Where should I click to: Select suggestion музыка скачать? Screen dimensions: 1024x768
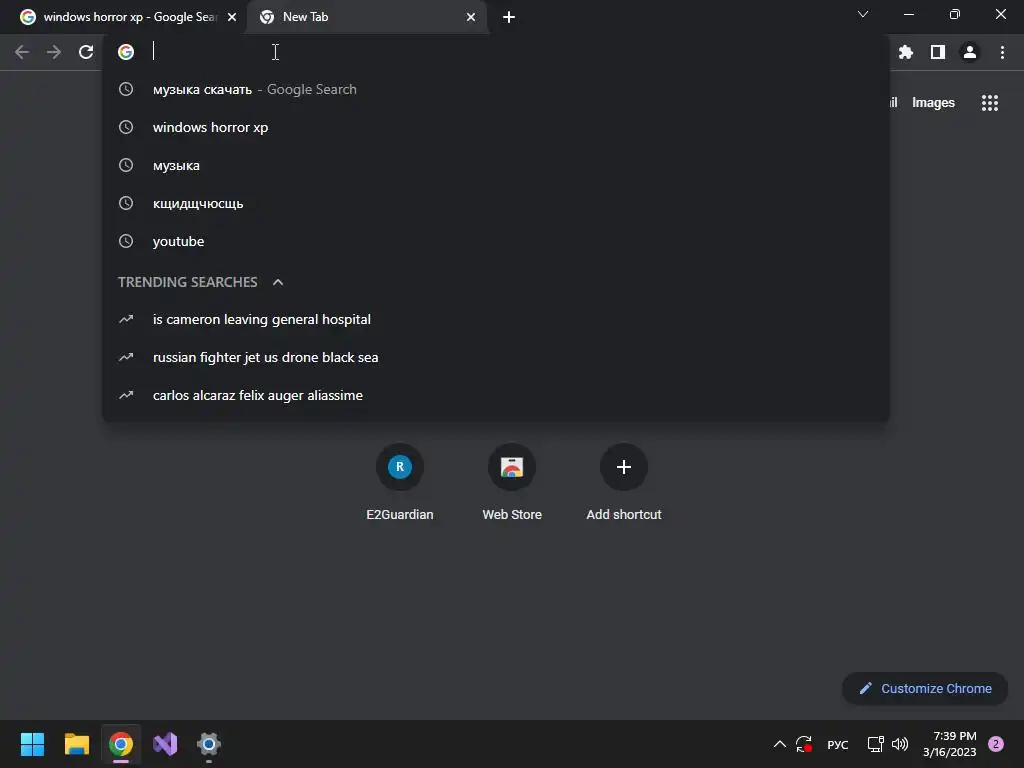(x=496, y=89)
